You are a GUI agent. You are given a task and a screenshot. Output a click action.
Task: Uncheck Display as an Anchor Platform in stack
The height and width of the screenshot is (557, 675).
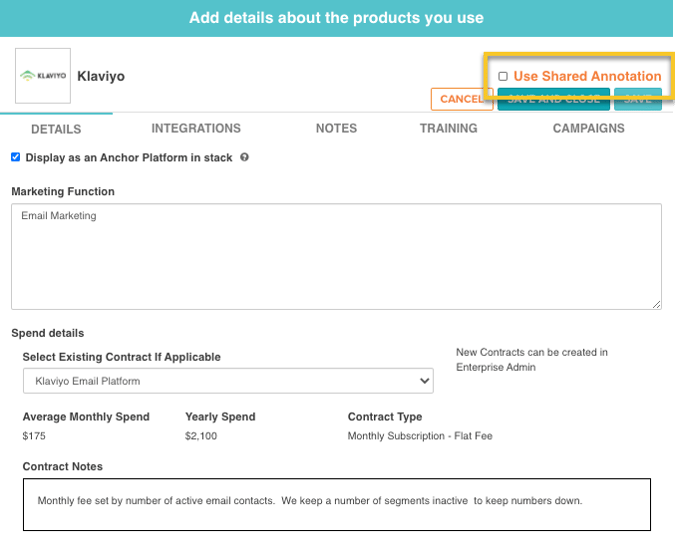pos(15,157)
